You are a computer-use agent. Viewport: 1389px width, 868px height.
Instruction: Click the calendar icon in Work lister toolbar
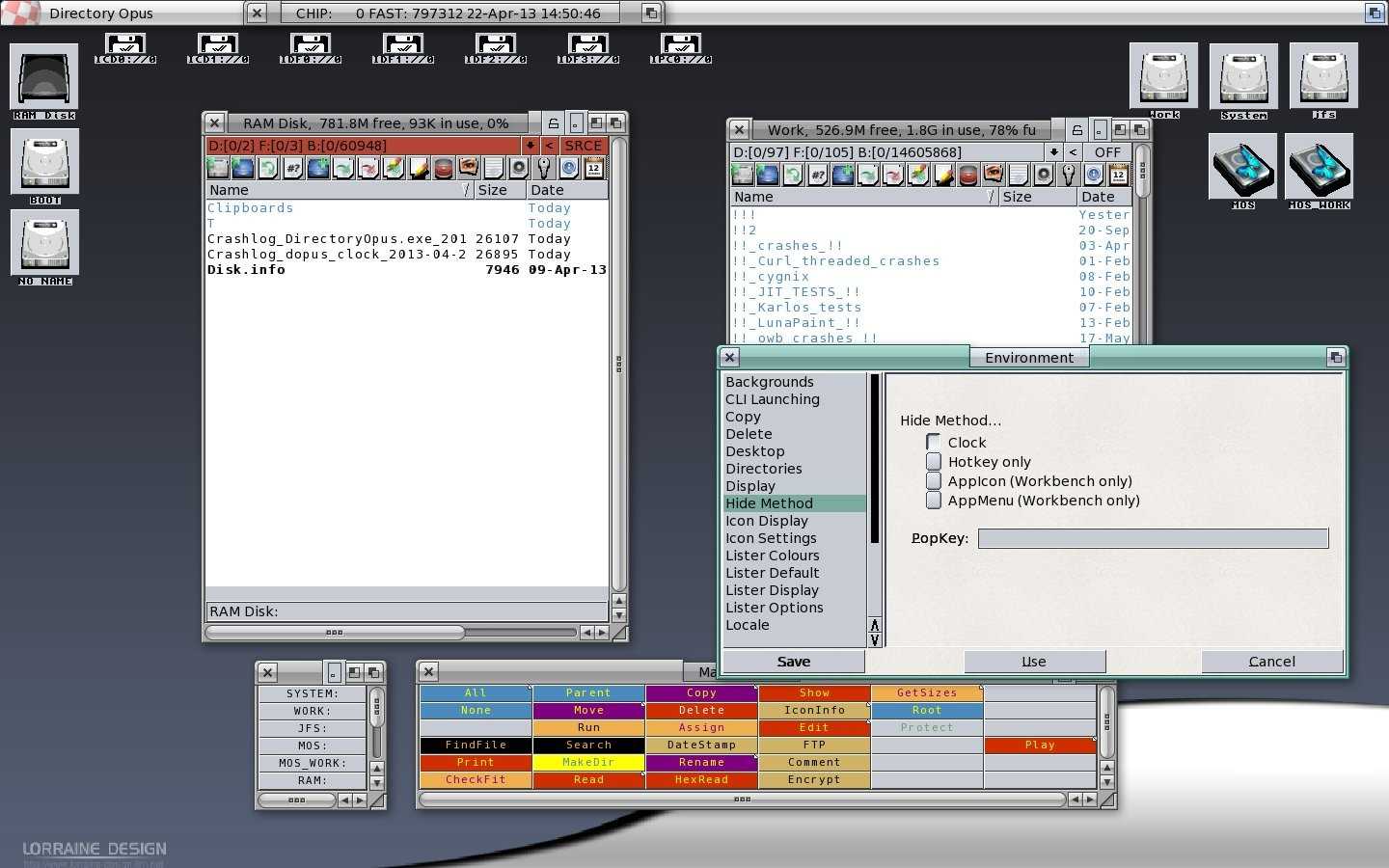(x=1118, y=175)
